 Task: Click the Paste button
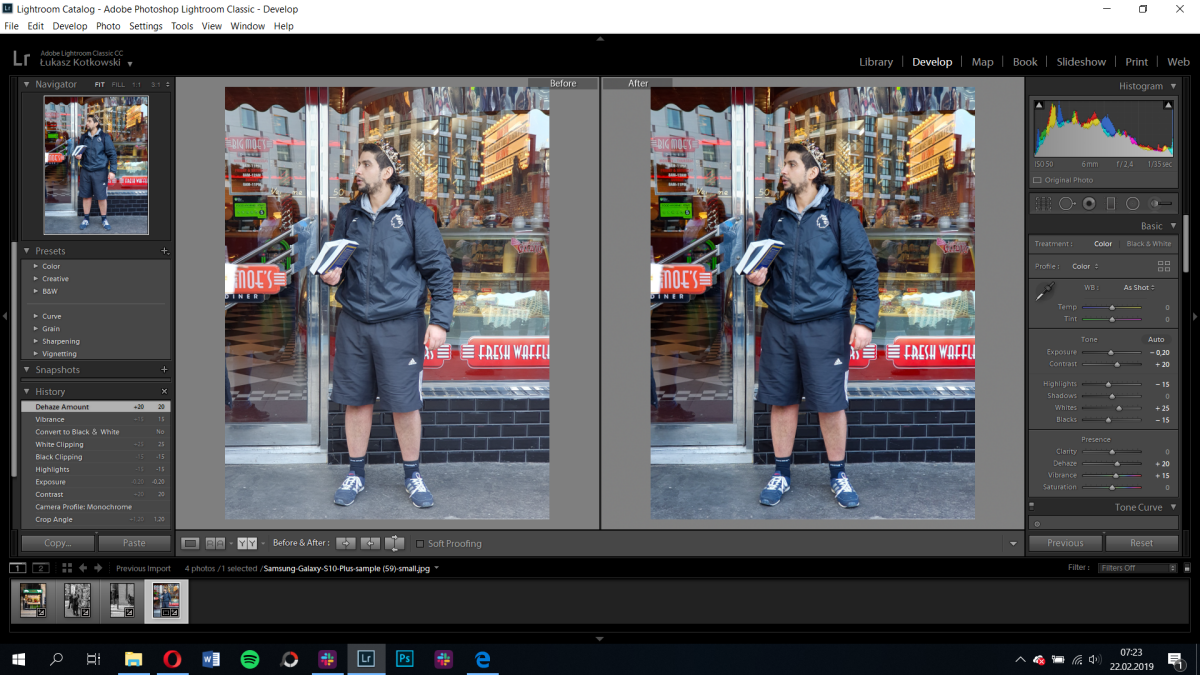pyautogui.click(x=134, y=543)
